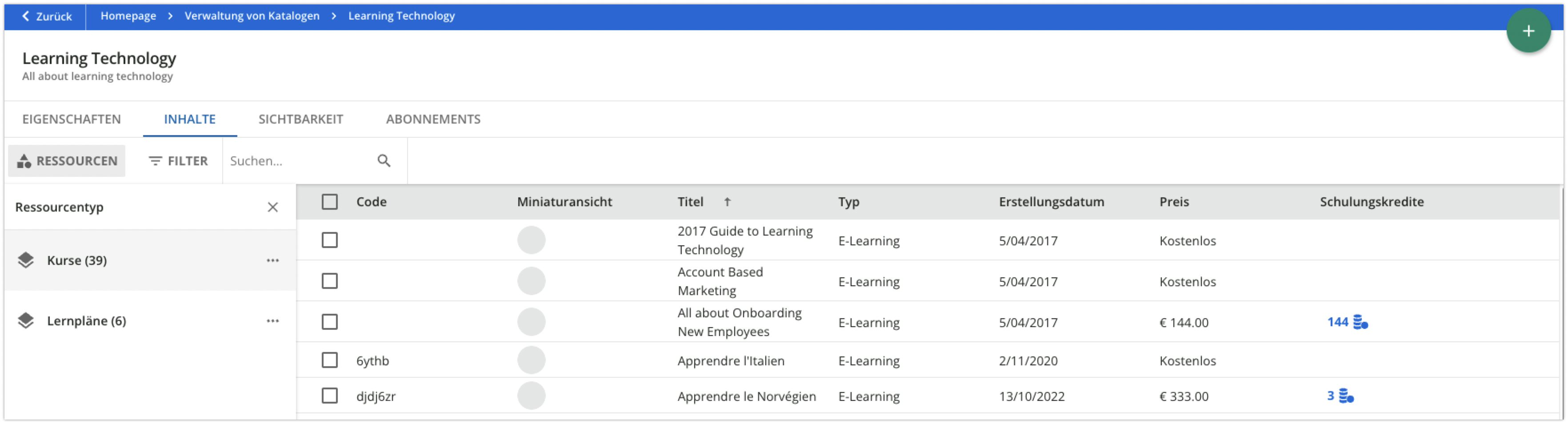Viewport: 1568px width, 424px height.
Task: Open the Abonnements tab
Action: (433, 119)
